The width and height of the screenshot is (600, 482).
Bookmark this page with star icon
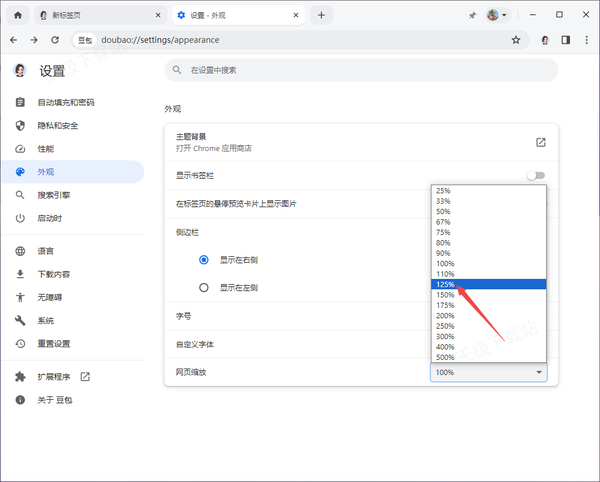tap(515, 40)
